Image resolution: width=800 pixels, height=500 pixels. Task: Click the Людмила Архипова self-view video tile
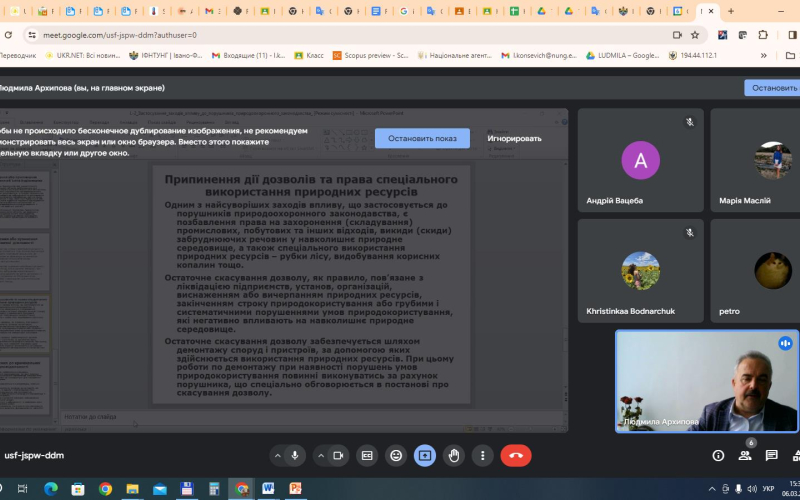pyautogui.click(x=707, y=381)
